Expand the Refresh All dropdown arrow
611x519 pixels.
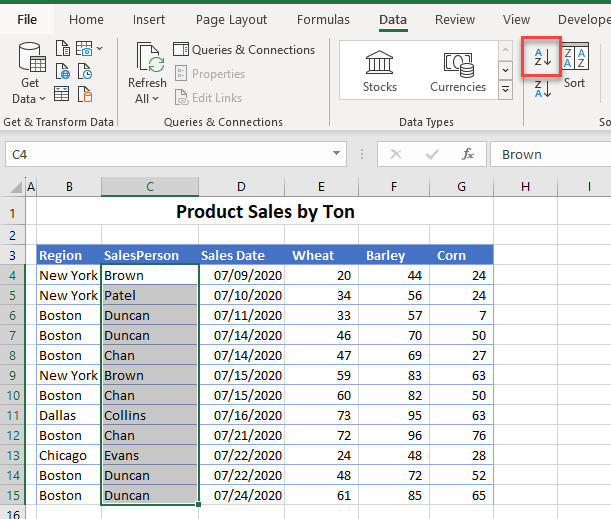click(155, 99)
